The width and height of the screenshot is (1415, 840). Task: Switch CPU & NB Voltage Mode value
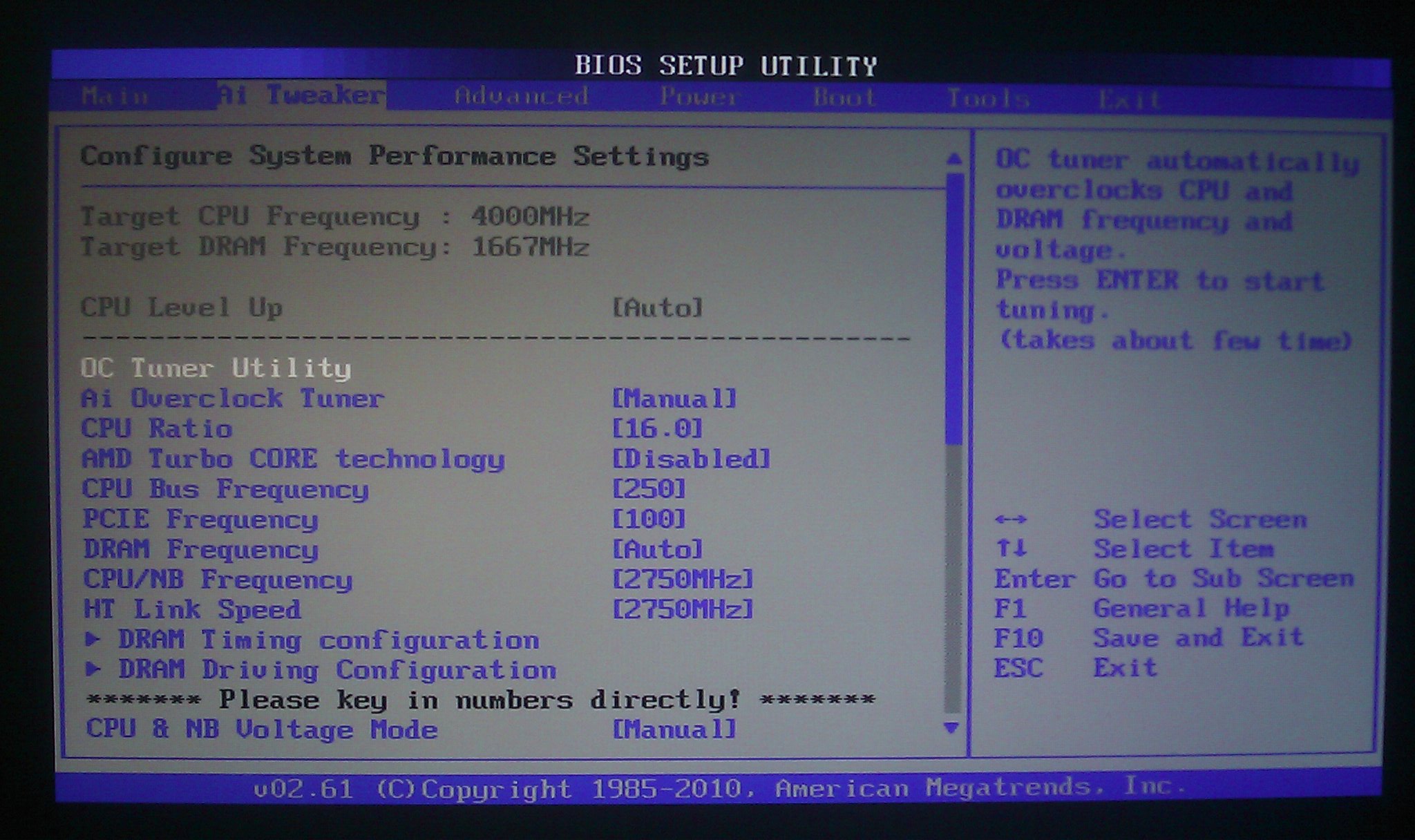tap(674, 729)
